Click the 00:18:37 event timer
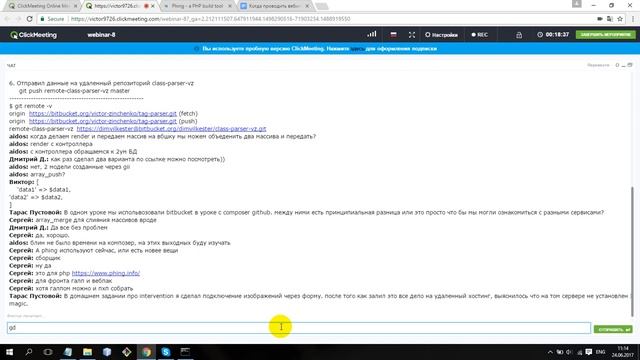The height and width of the screenshot is (360, 640). pos(553,35)
